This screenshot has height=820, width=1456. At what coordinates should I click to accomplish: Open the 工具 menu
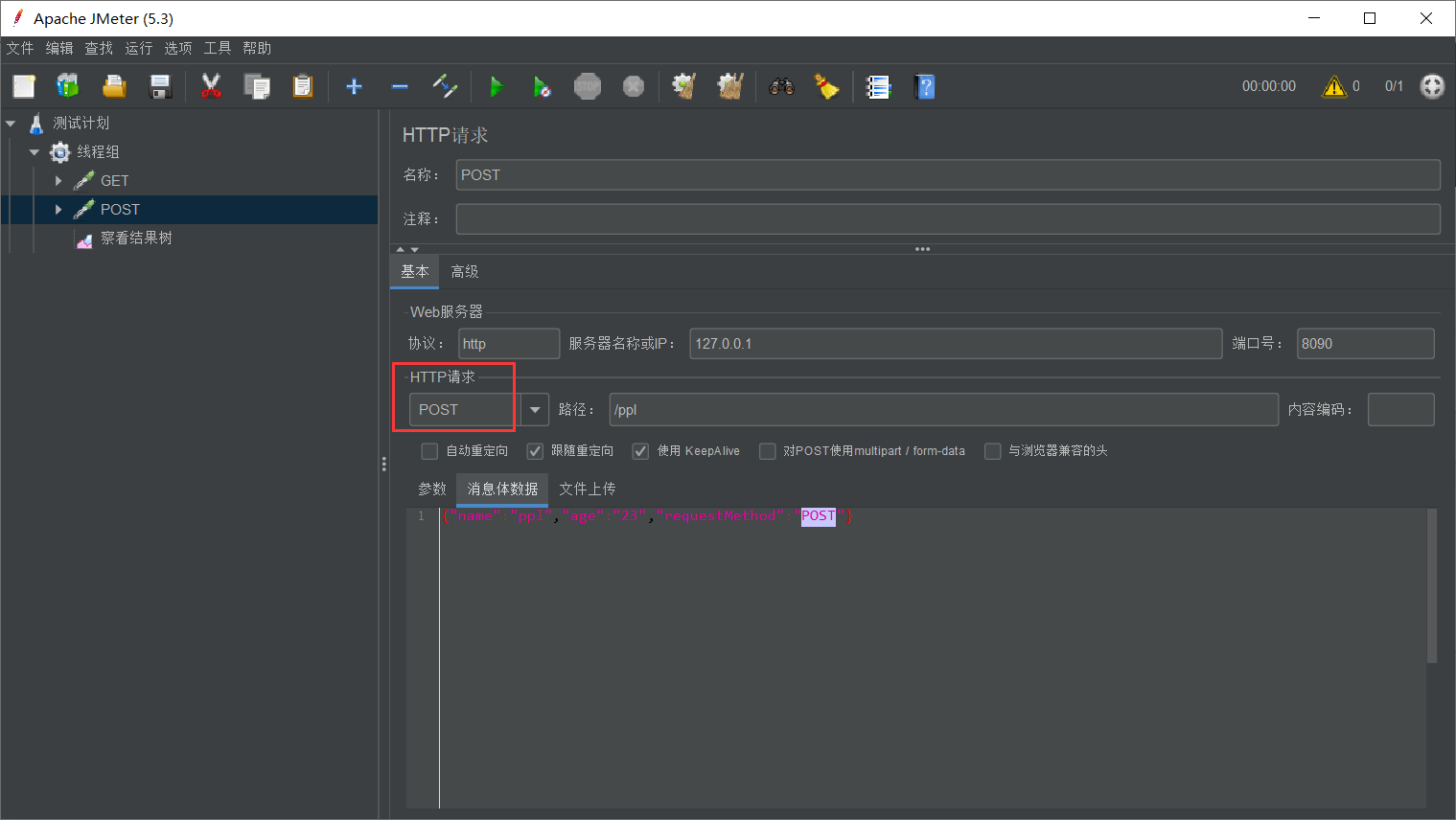218,48
